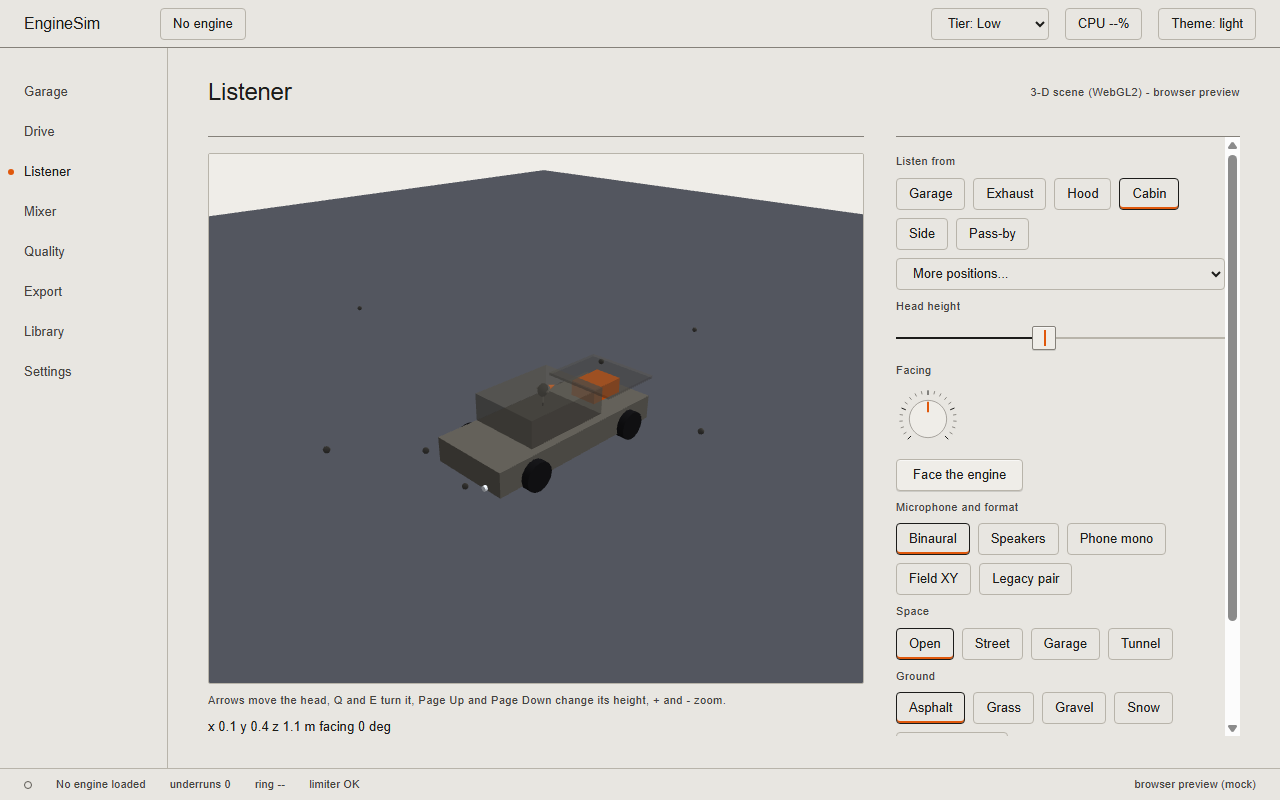Choose Grass ground surface
This screenshot has height=800, width=1280.
click(x=1003, y=708)
